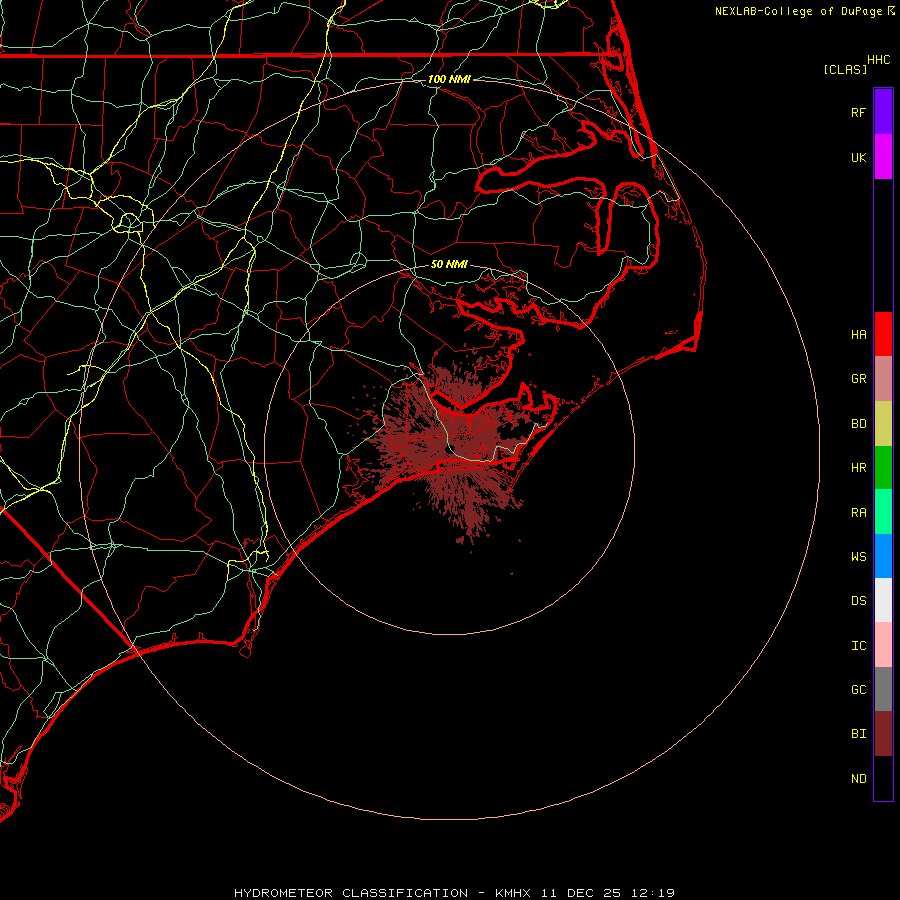Click the GC gray legend swatch

(x=883, y=689)
